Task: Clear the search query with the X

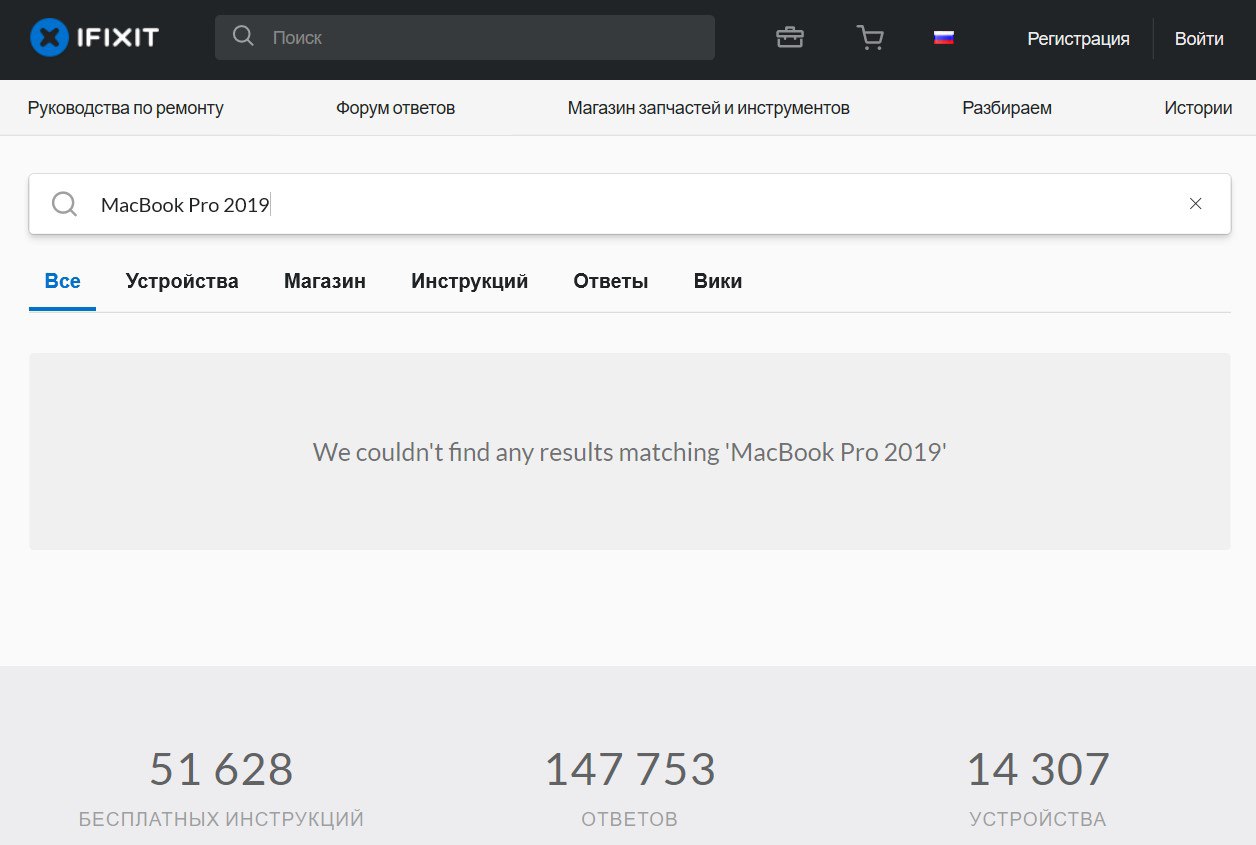Action: (x=1195, y=204)
